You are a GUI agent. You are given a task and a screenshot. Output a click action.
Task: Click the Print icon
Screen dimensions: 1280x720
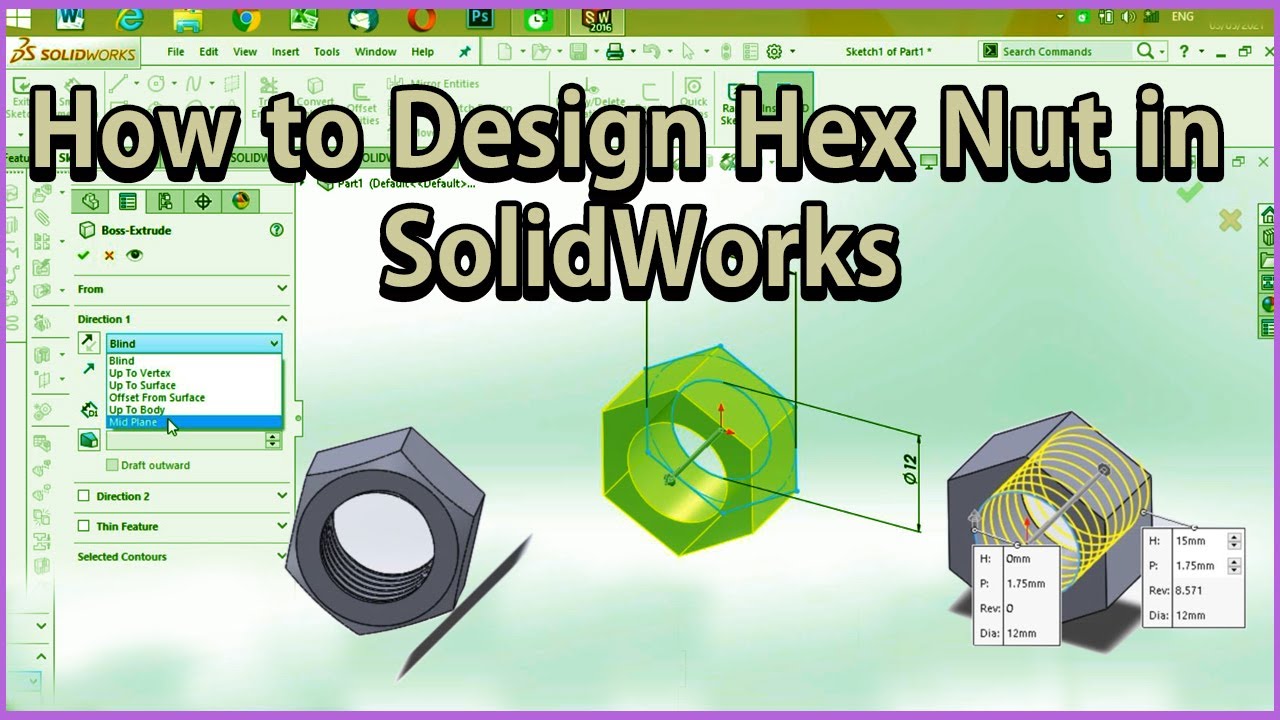(614, 52)
